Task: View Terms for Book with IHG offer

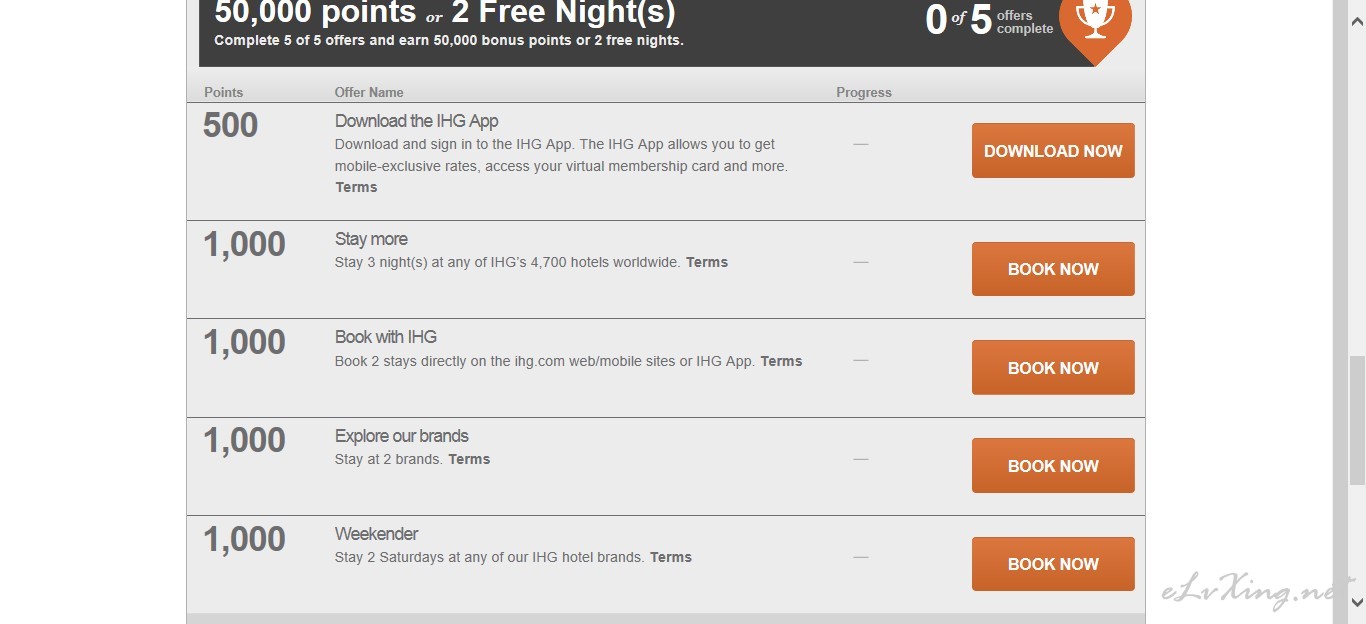Action: pos(781,361)
